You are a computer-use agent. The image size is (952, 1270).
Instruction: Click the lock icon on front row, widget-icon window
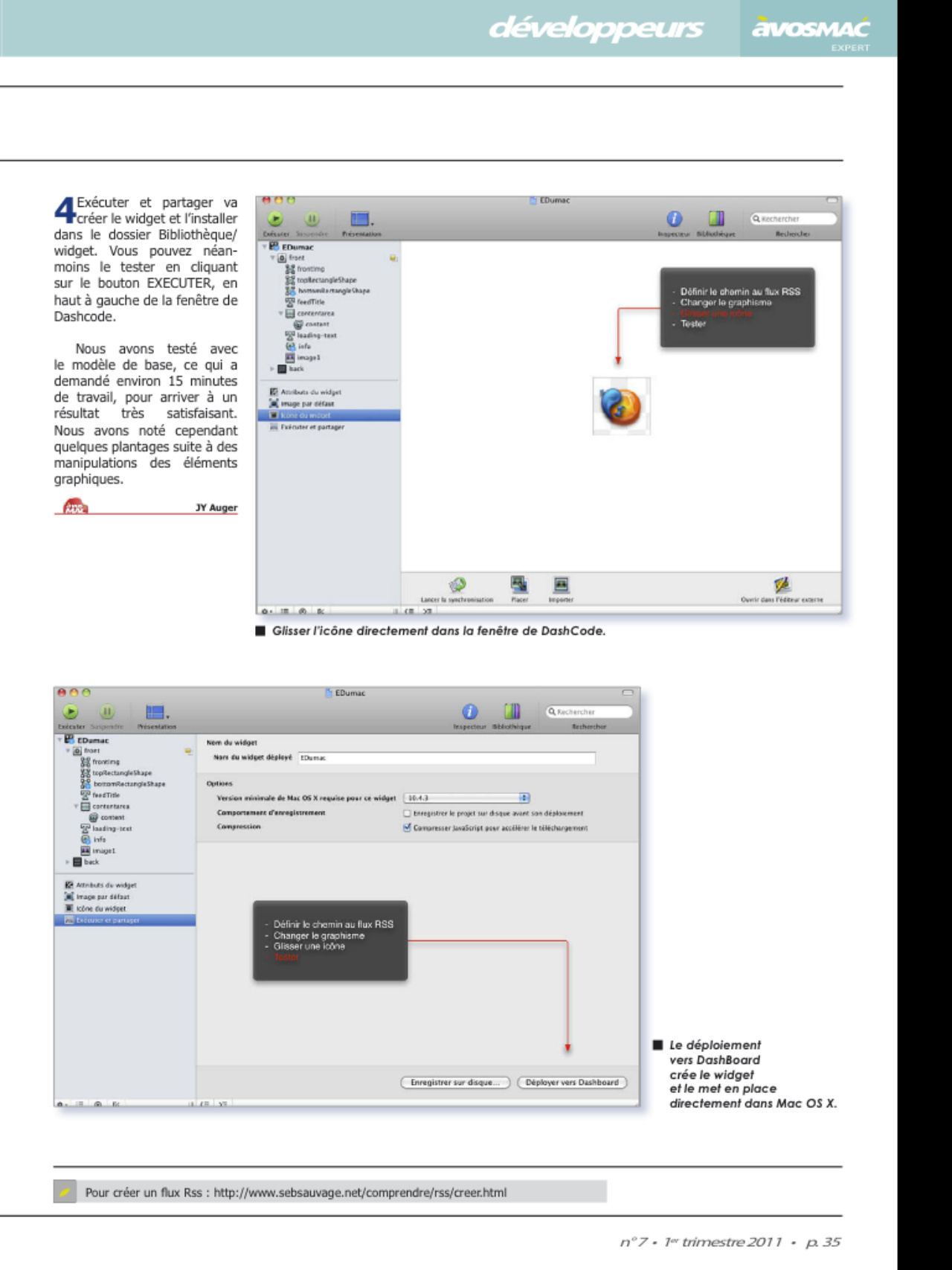[x=393, y=258]
